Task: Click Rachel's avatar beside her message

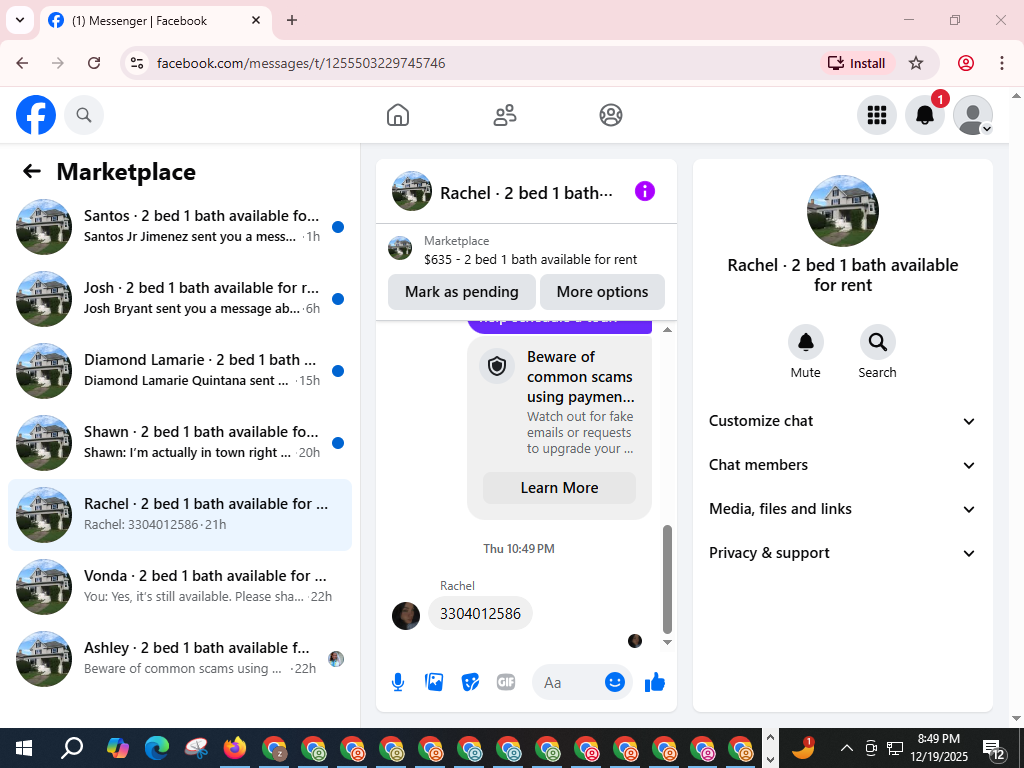Action: (406, 615)
